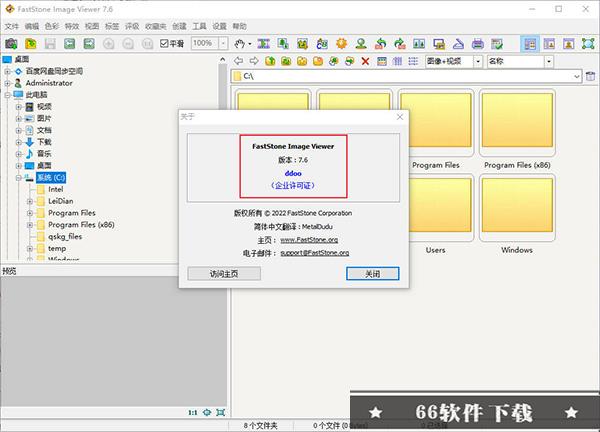The image size is (600, 432).
Task: Open the 工具 menu
Action: 199,26
